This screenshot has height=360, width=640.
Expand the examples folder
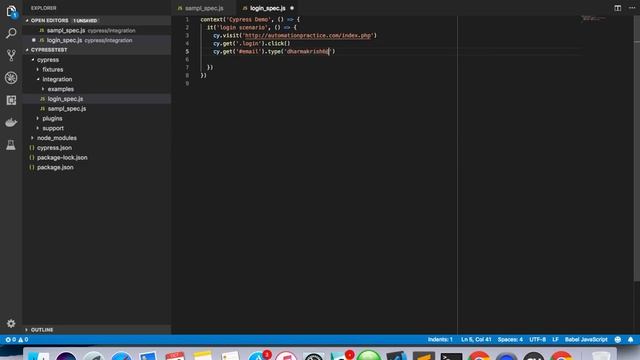click(x=43, y=89)
